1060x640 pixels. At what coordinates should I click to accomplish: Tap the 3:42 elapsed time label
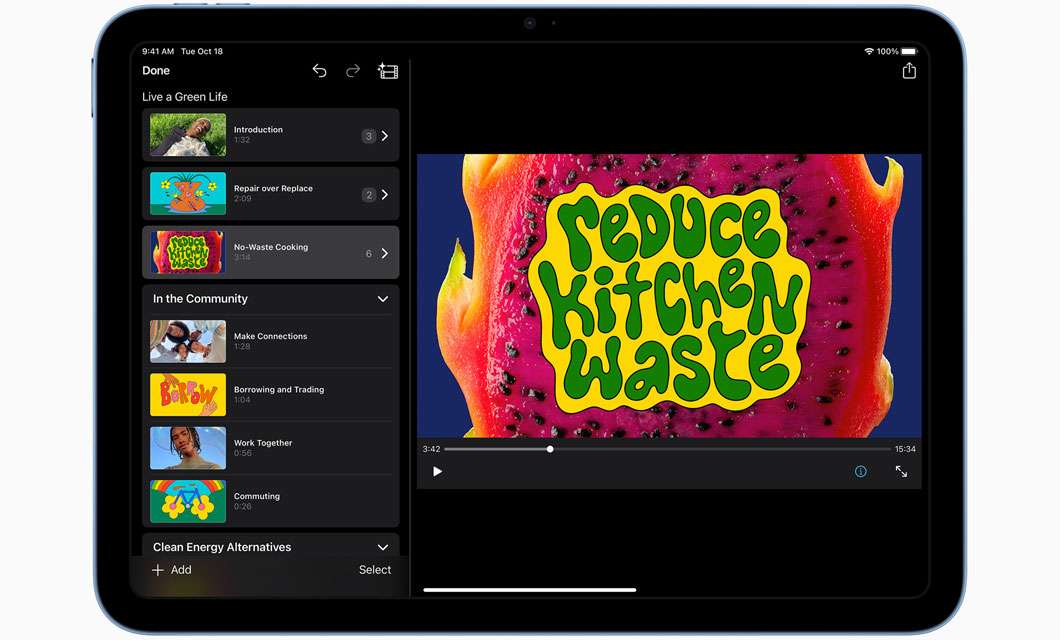pos(431,449)
